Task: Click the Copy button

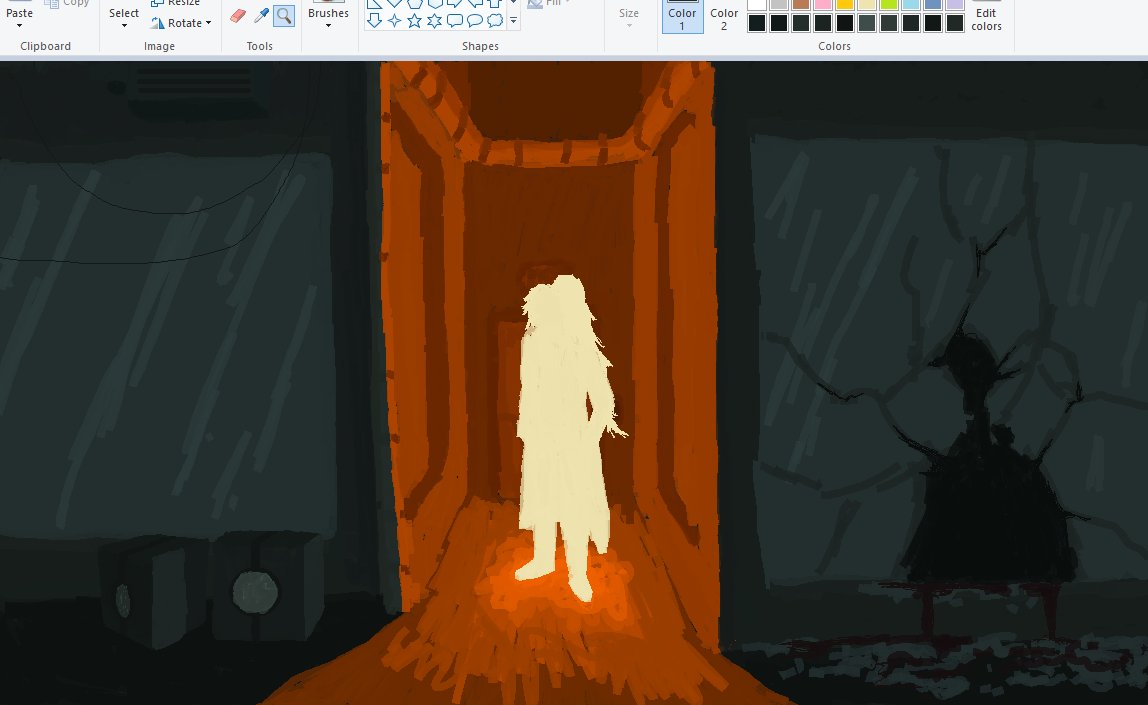Action: click(67, 3)
